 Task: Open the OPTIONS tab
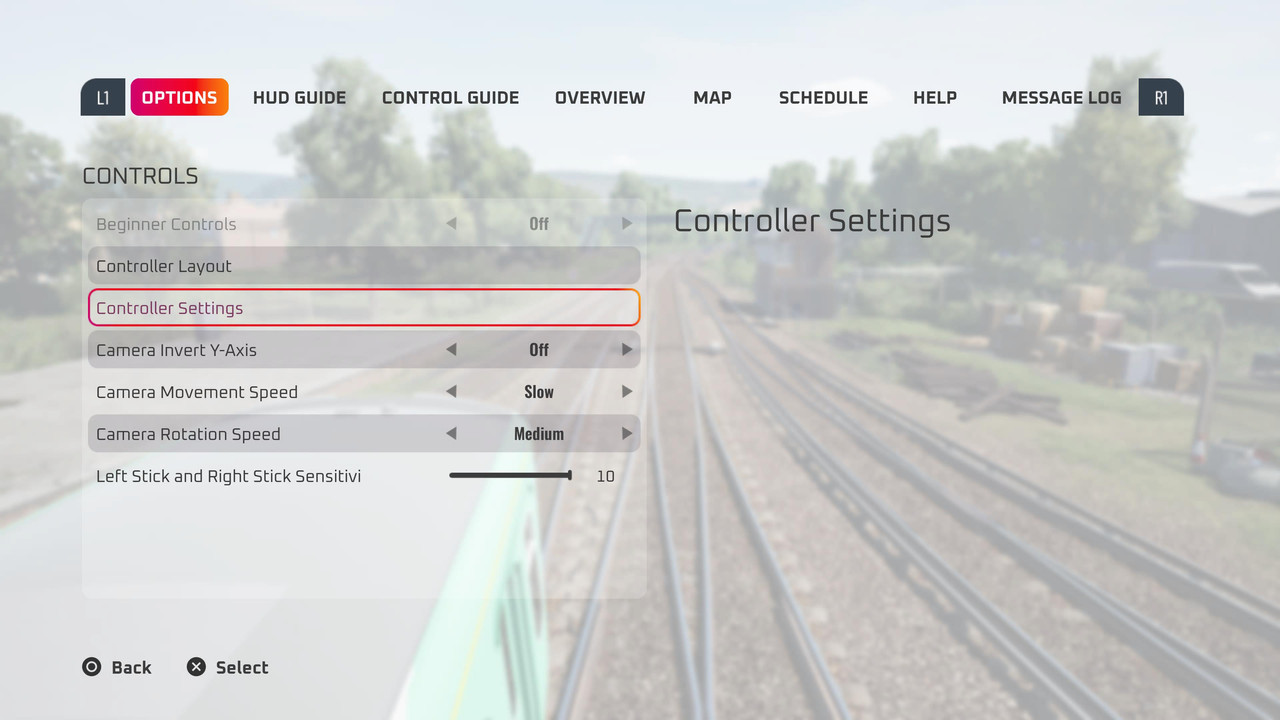(180, 97)
